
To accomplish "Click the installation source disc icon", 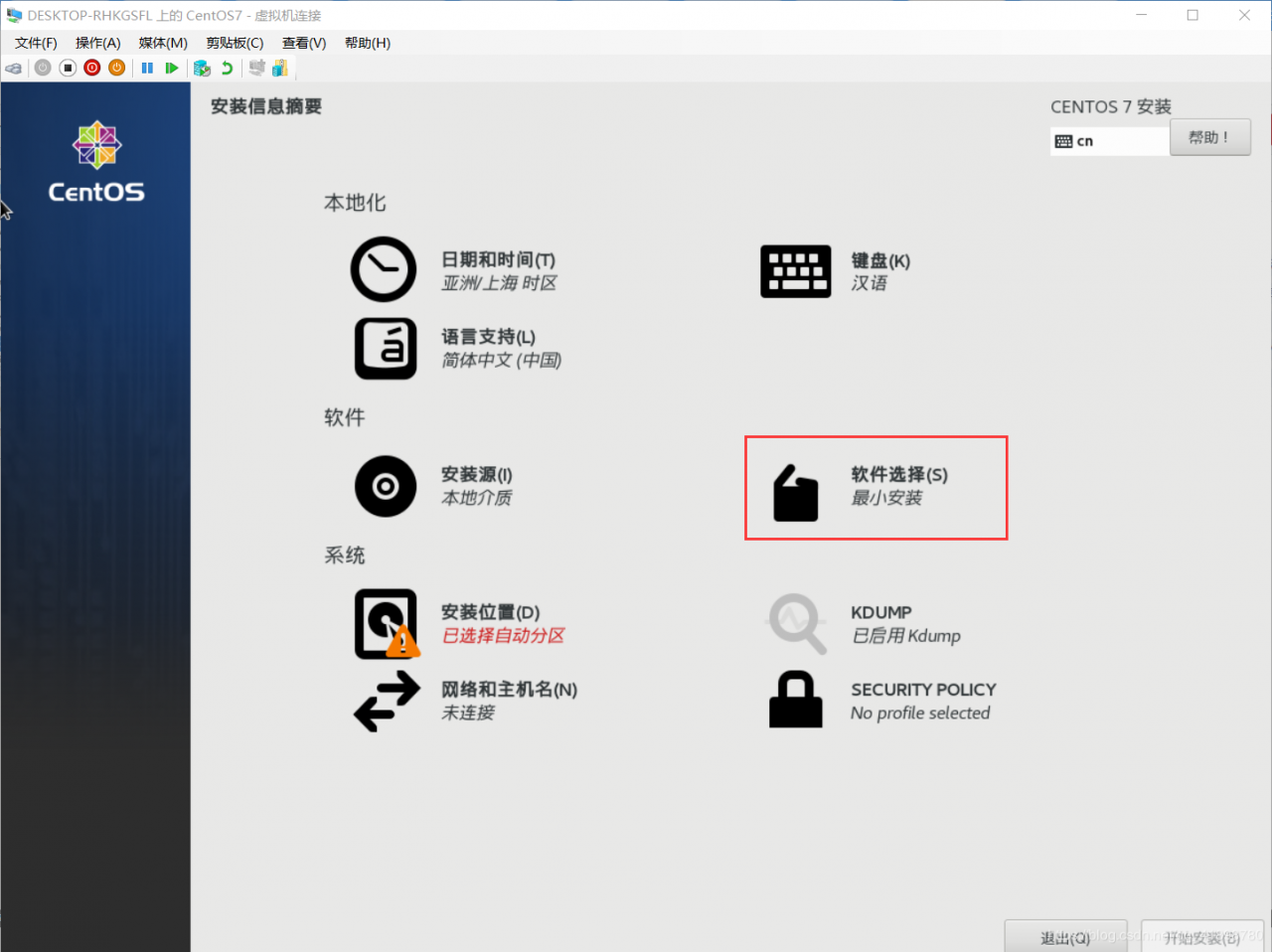I will pyautogui.click(x=386, y=486).
